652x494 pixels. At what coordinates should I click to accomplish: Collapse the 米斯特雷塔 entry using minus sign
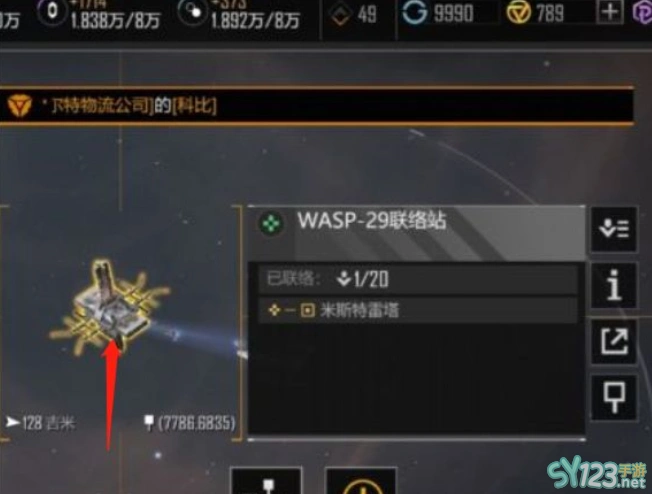291,310
